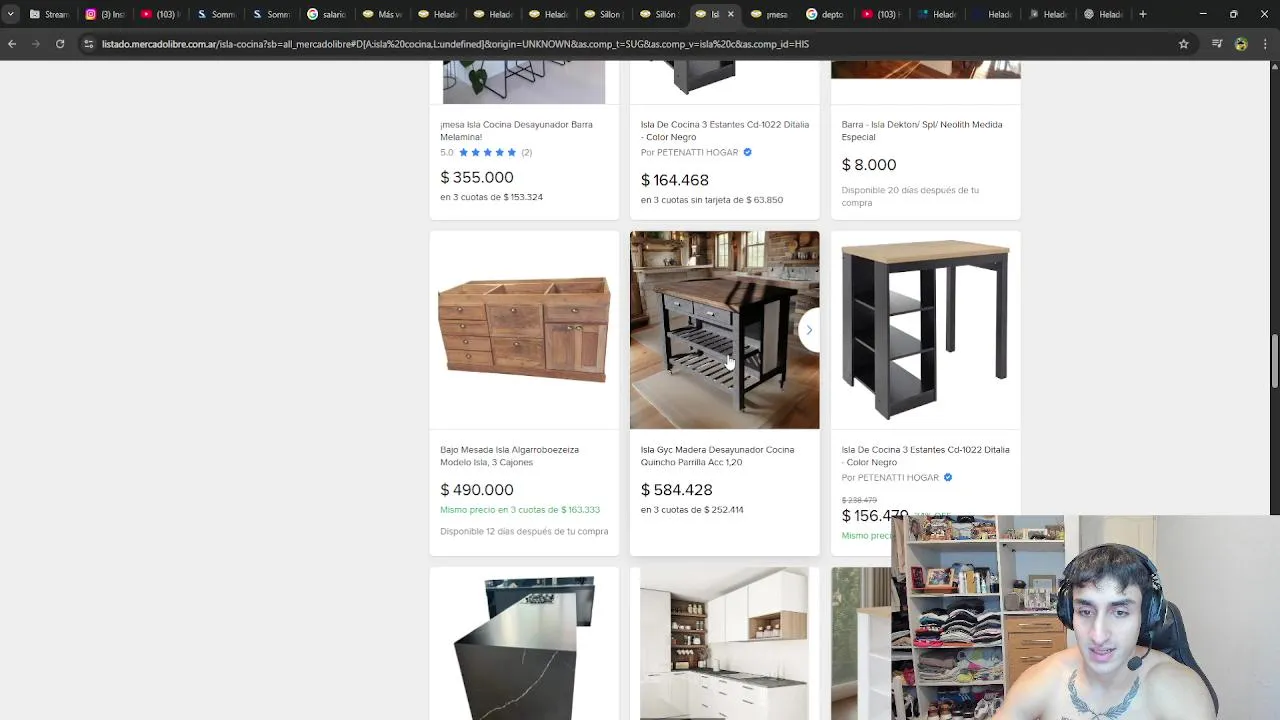Image resolution: width=1280 pixels, height=720 pixels.
Task: Click the wooden drawer cabinet thumbnail
Action: tap(524, 330)
